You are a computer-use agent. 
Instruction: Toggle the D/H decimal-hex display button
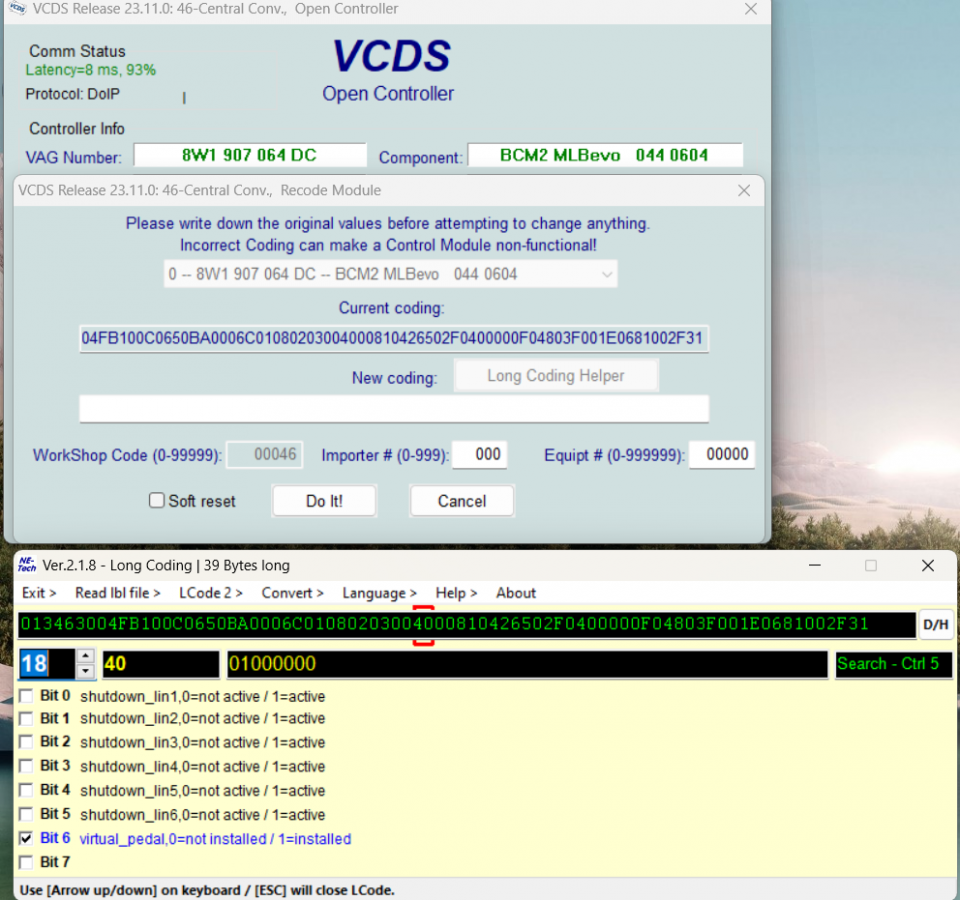pos(934,624)
